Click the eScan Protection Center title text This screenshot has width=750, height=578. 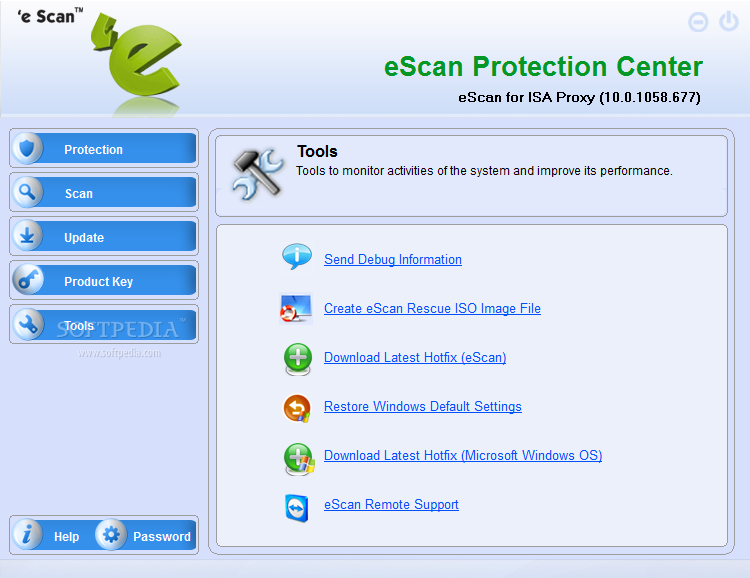[543, 67]
